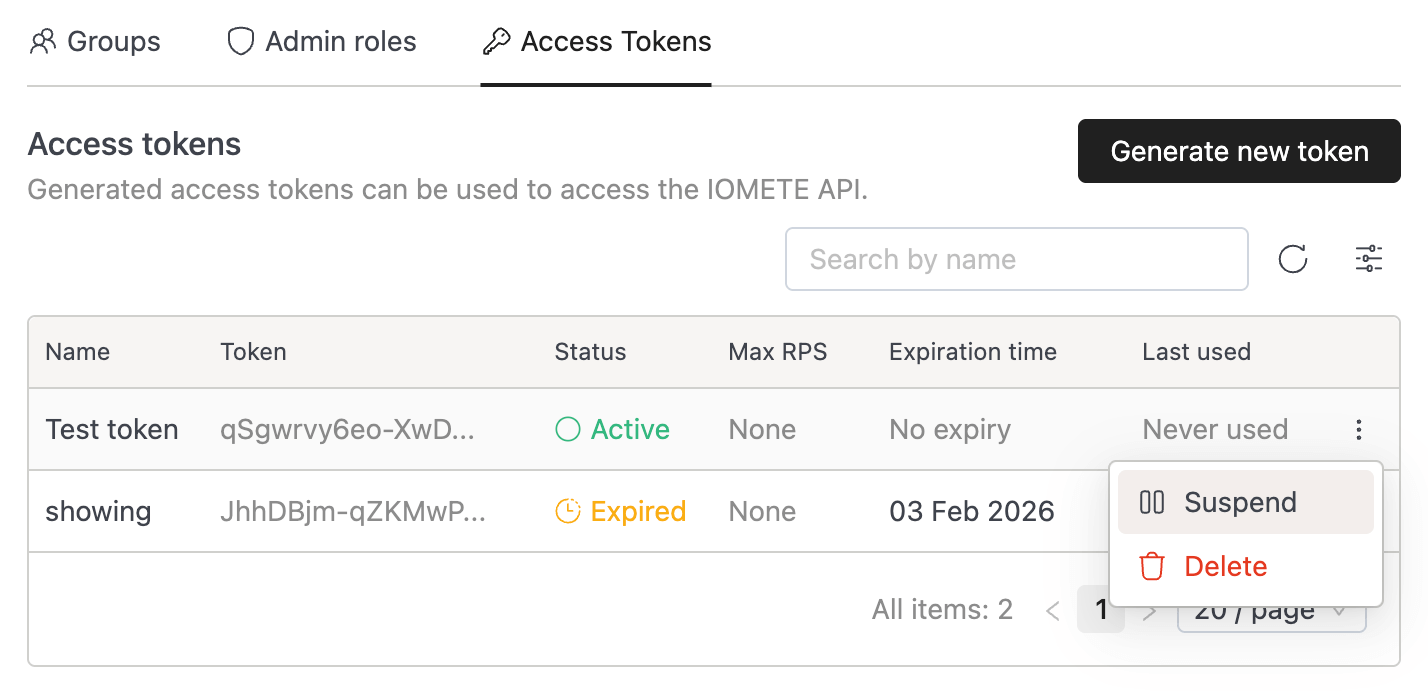
Task: Click the Expired status clock icon
Action: click(567, 512)
